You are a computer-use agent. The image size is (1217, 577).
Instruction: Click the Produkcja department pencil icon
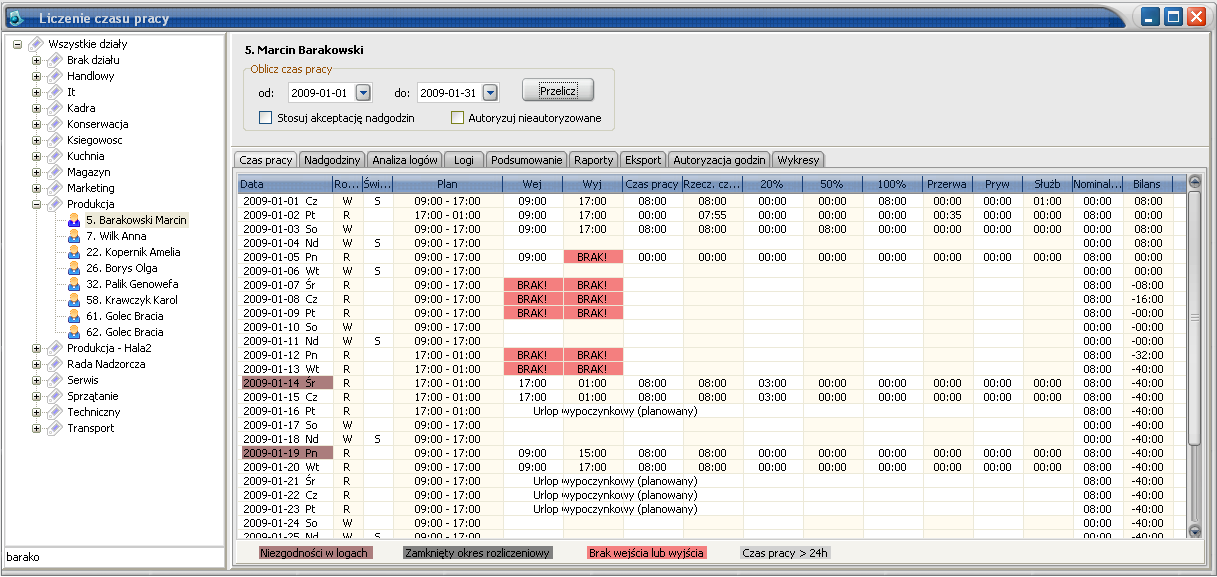pyautogui.click(x=55, y=204)
